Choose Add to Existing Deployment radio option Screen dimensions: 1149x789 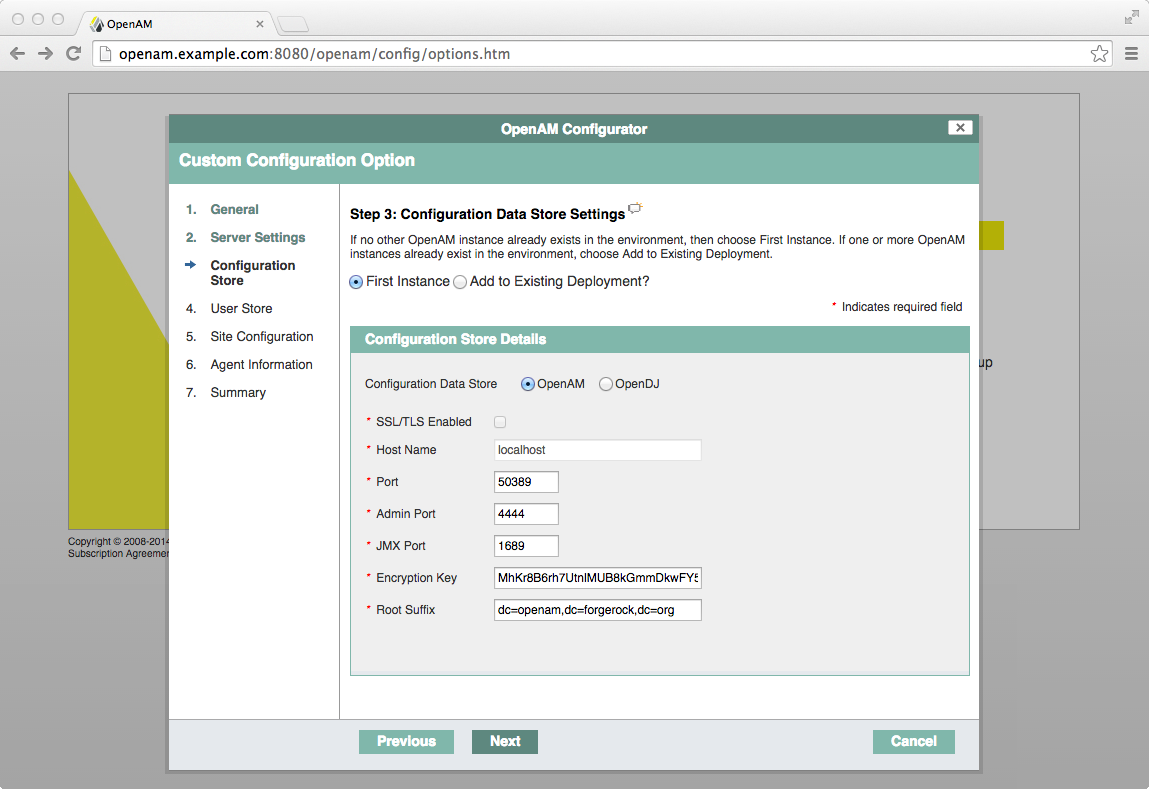pyautogui.click(x=459, y=282)
